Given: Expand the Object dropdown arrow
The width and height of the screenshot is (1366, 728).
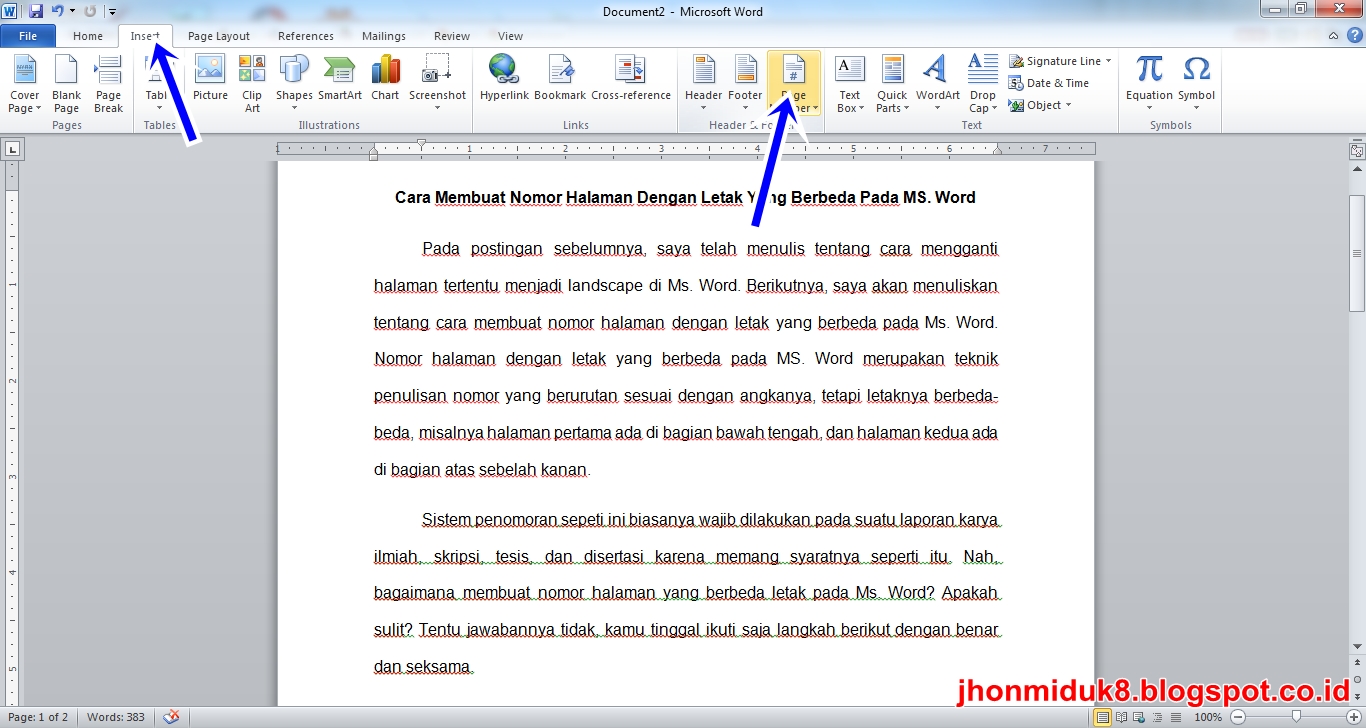Looking at the screenshot, I should pyautogui.click(x=1068, y=105).
